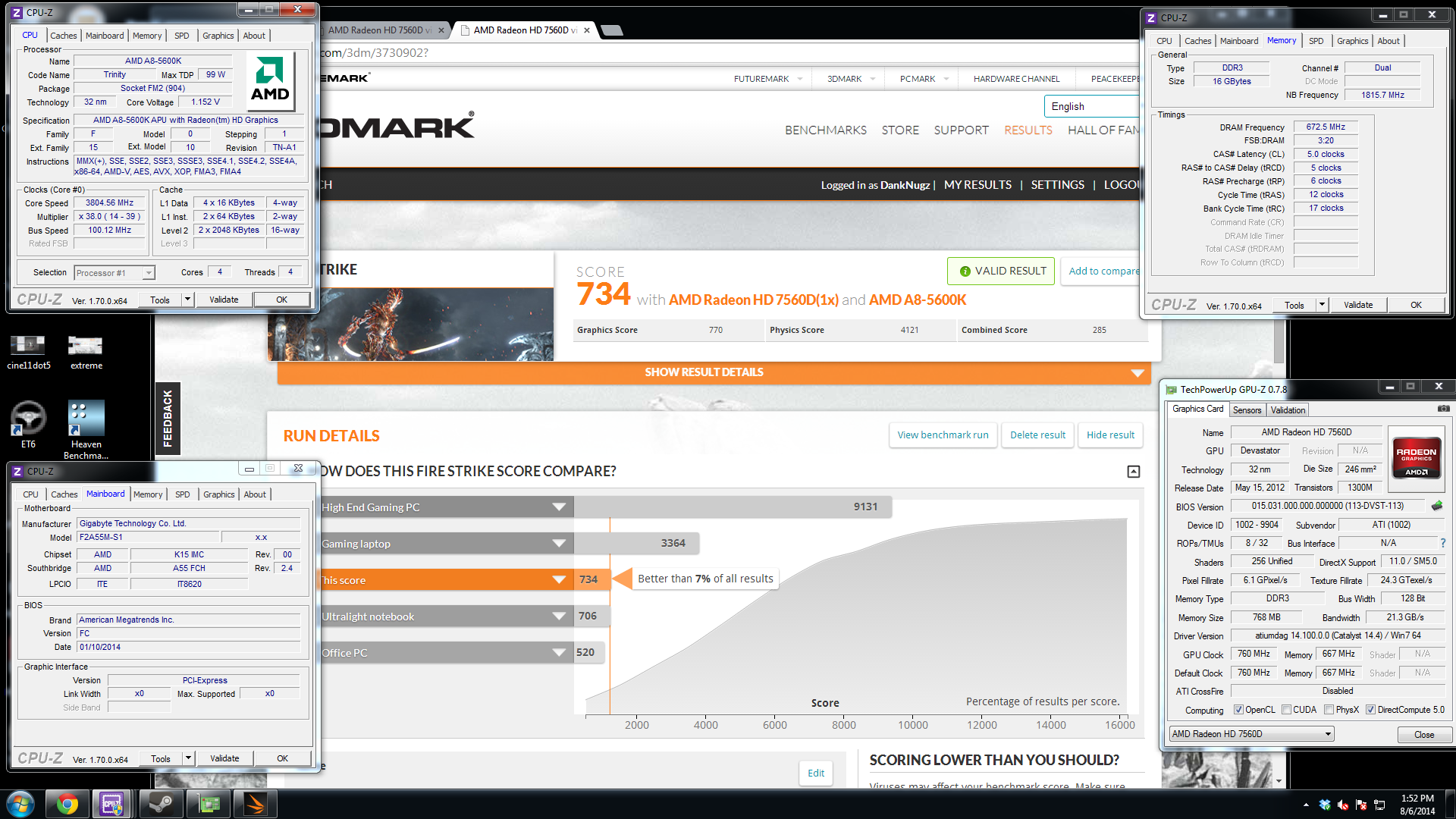Click the FEEDBACK side tab
This screenshot has width=1456, height=819.
pos(168,419)
